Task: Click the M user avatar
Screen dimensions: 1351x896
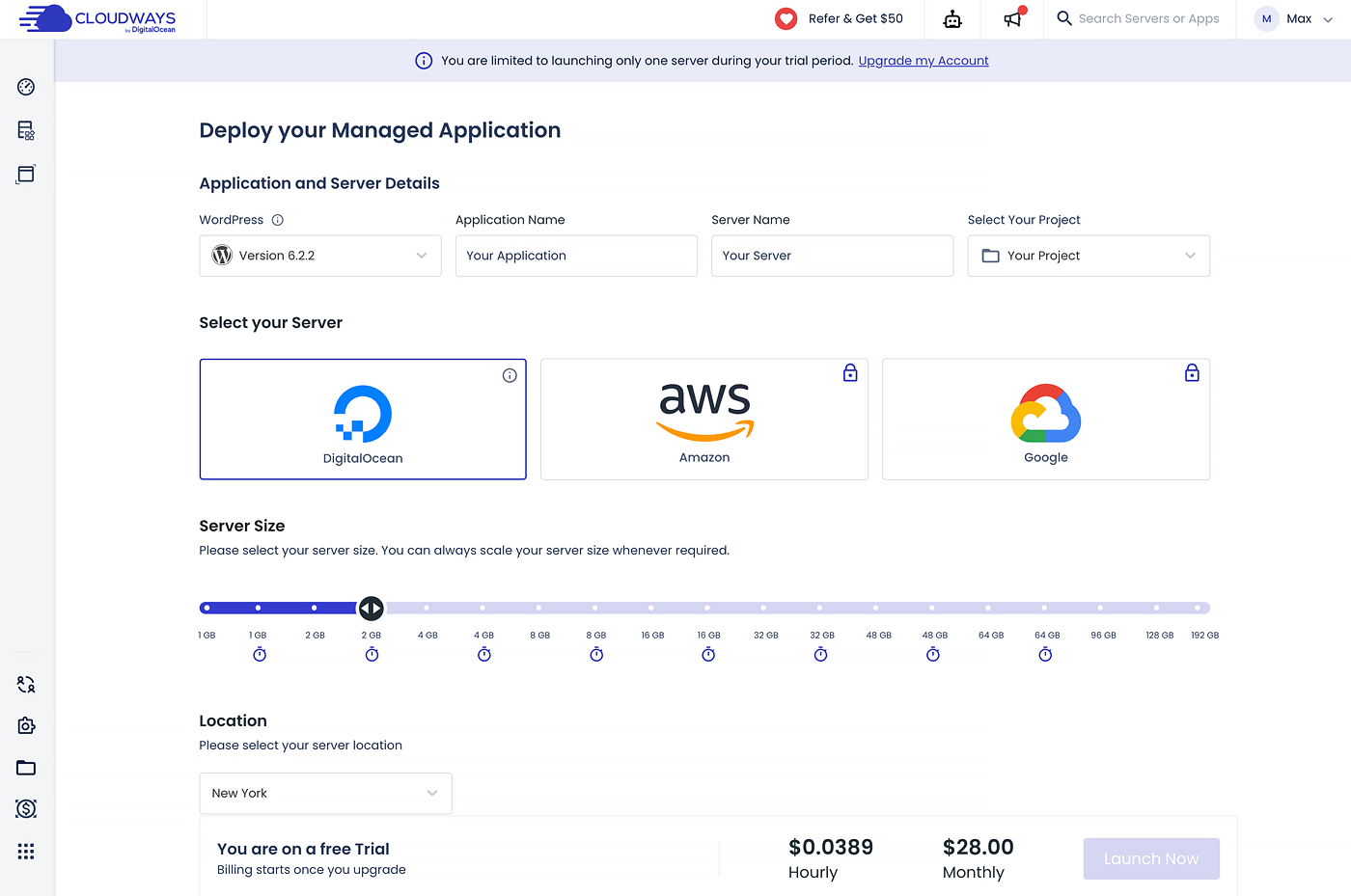Action: click(1266, 18)
